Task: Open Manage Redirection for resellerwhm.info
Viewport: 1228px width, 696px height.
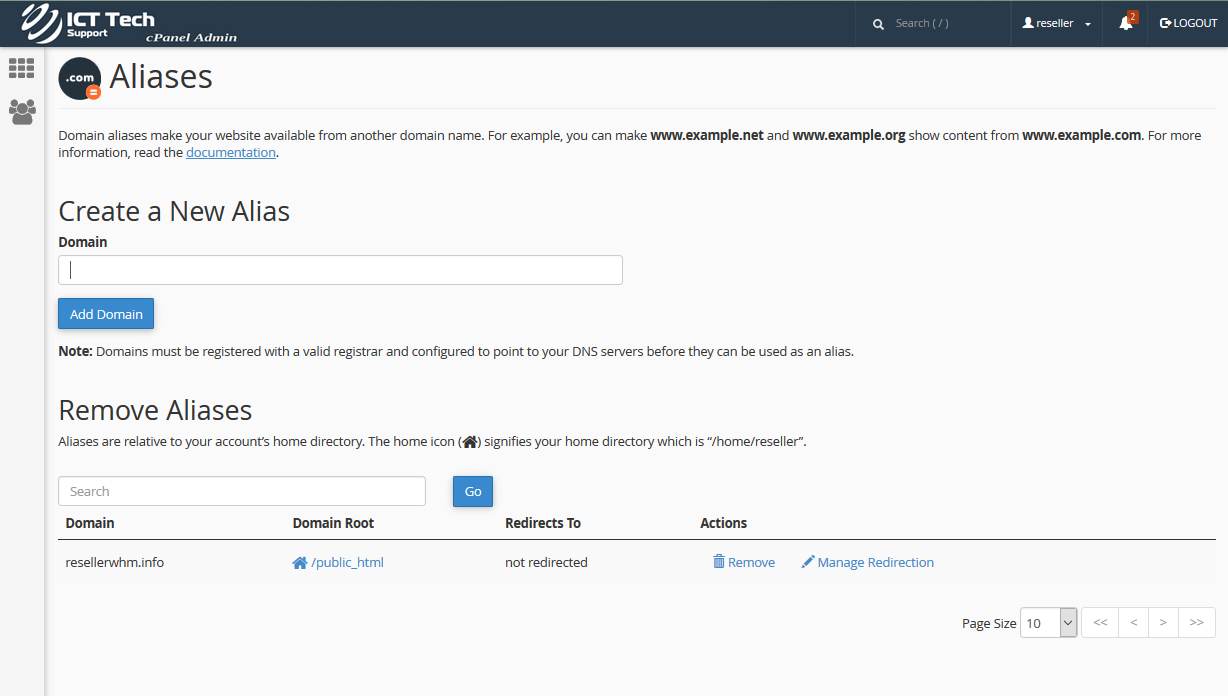Action: click(x=867, y=563)
